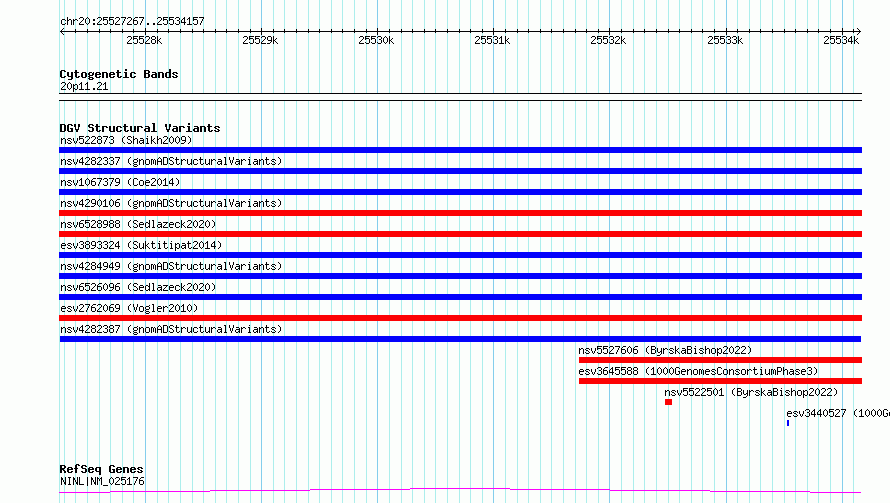Select the blue bar under nsv4282387
The height and width of the screenshot is (503, 890).
click(460, 339)
